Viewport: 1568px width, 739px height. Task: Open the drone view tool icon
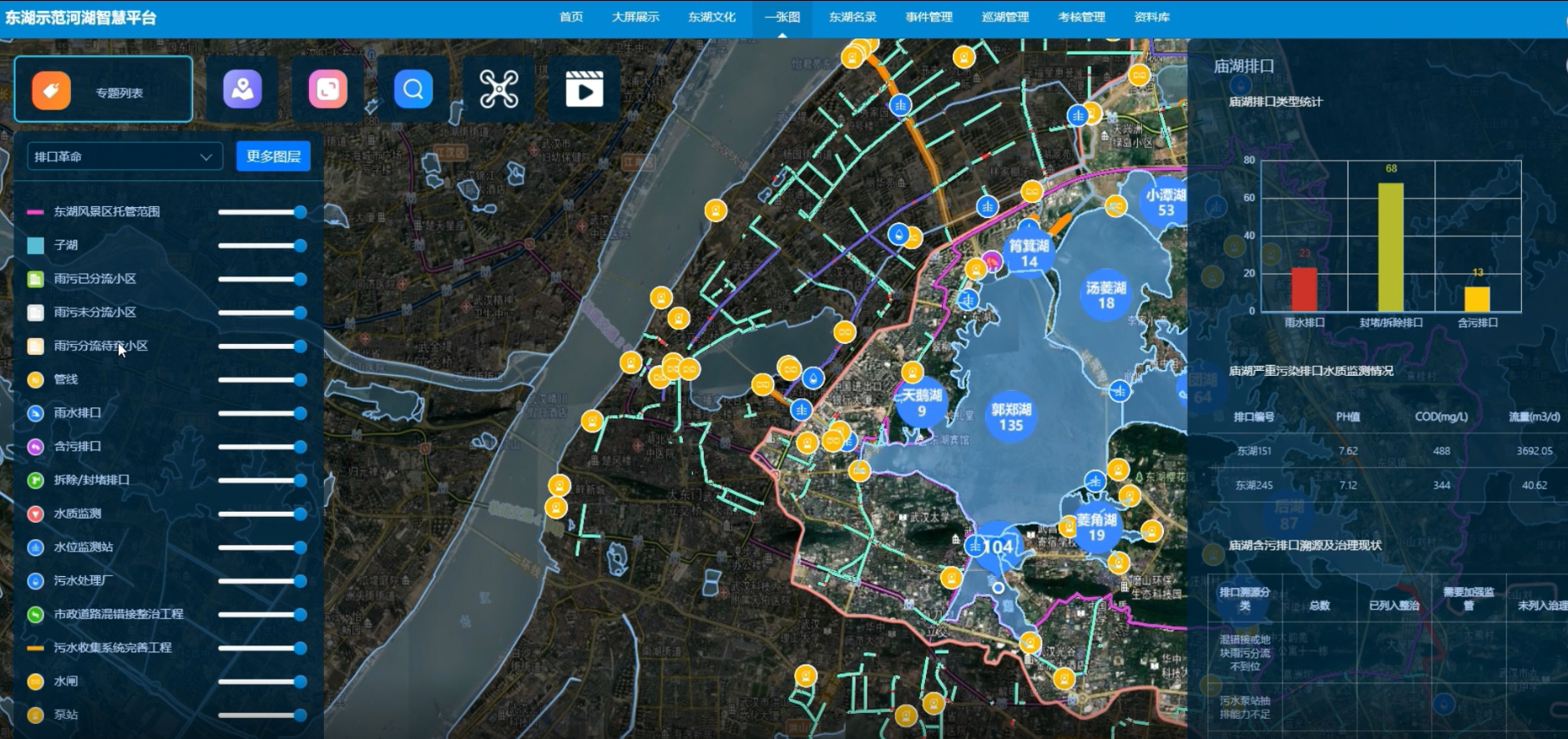tap(498, 89)
